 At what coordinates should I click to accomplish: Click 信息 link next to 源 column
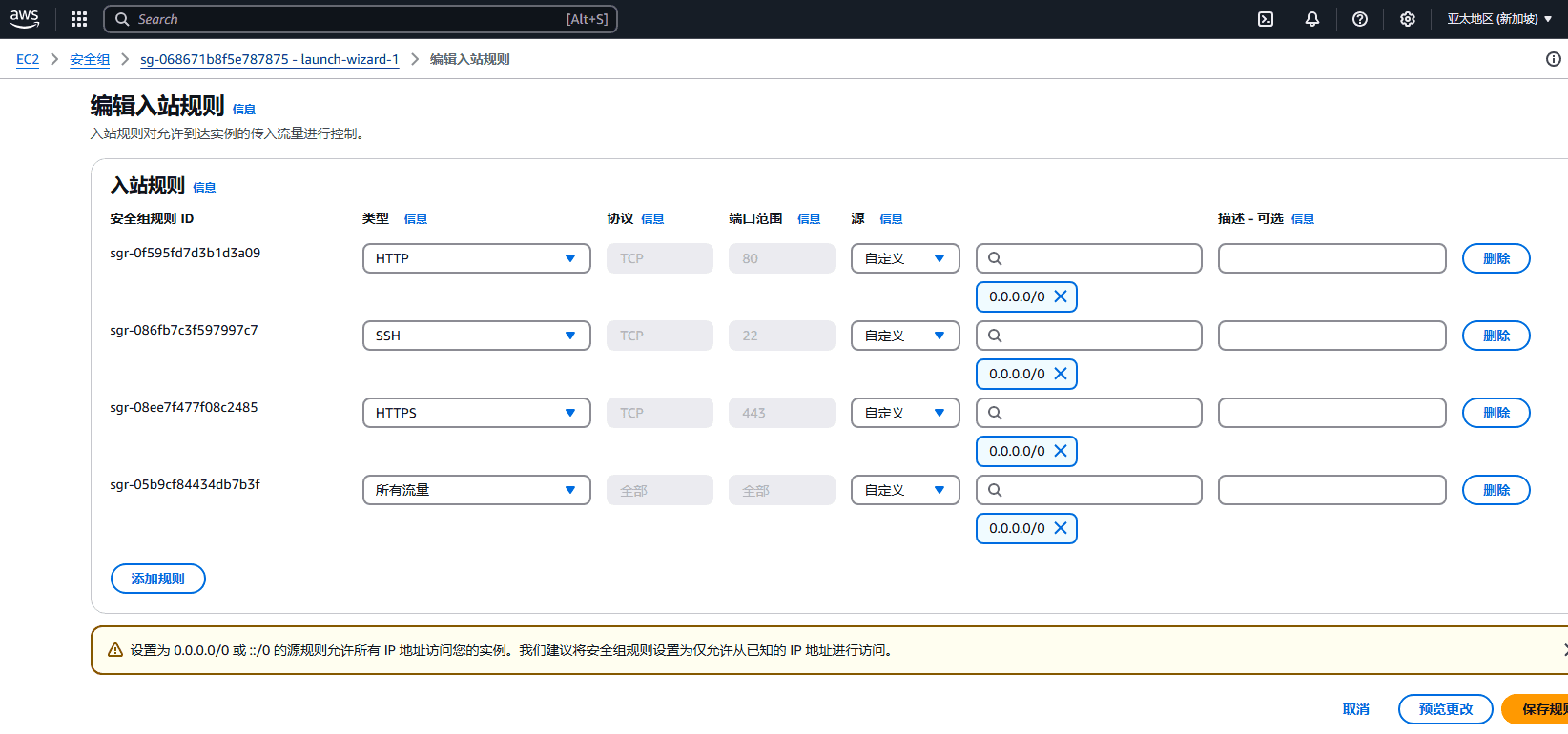[891, 218]
